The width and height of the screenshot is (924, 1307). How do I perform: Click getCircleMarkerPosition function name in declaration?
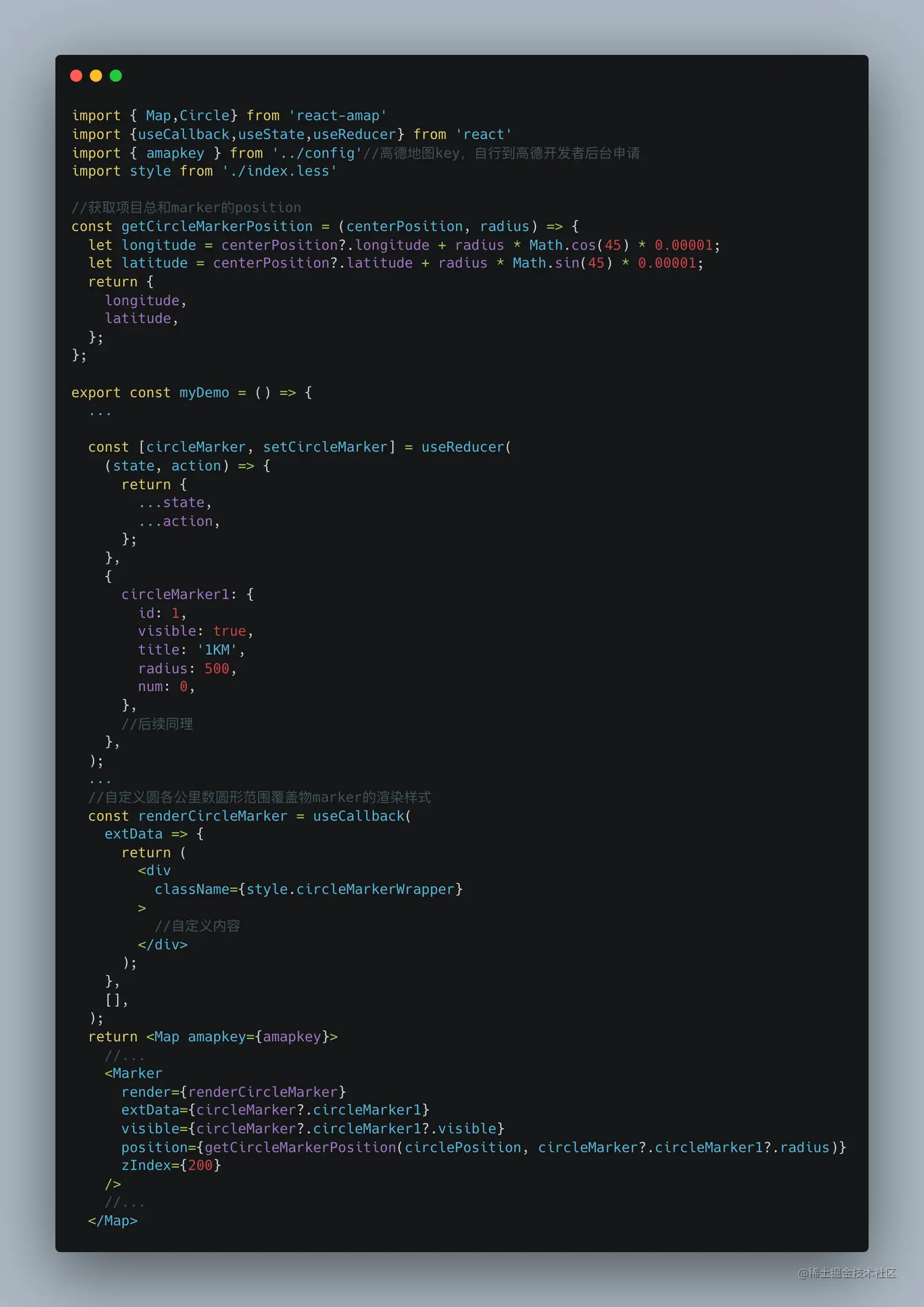tap(217, 226)
